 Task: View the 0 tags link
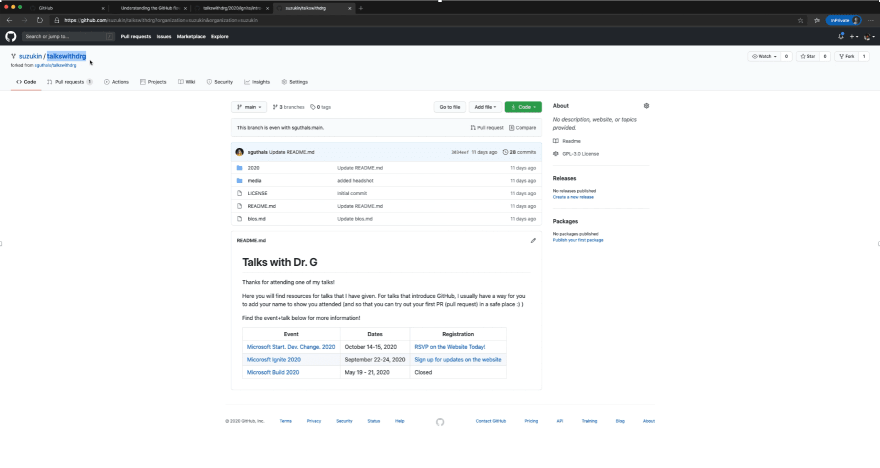[x=320, y=107]
